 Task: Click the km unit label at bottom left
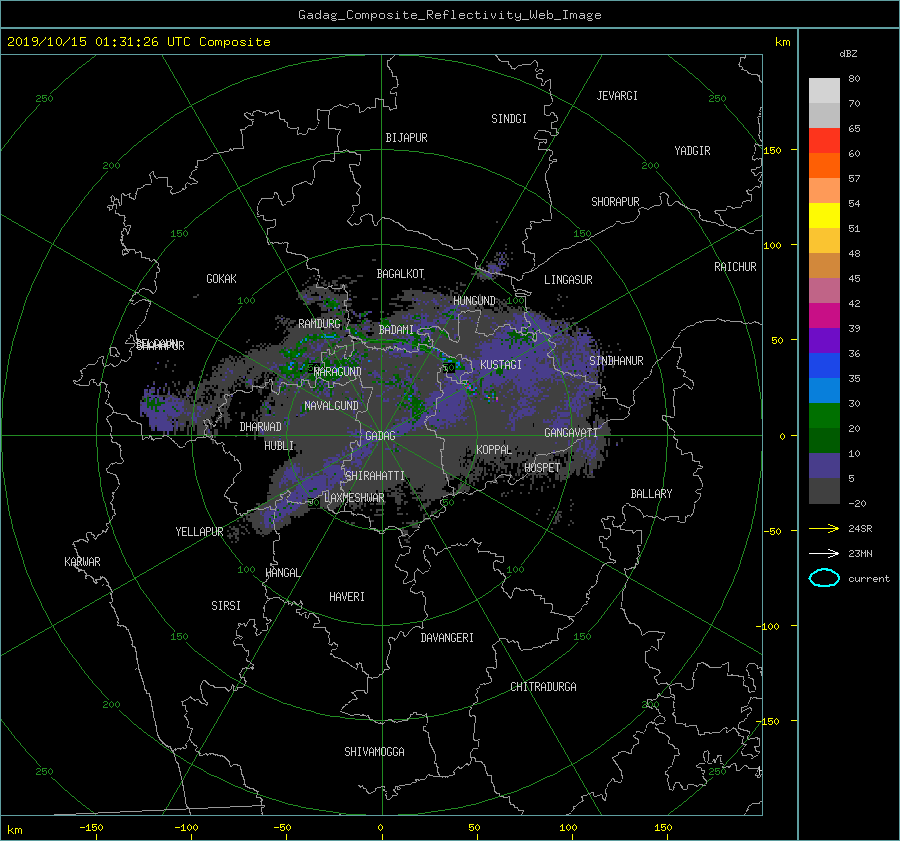[x=14, y=830]
